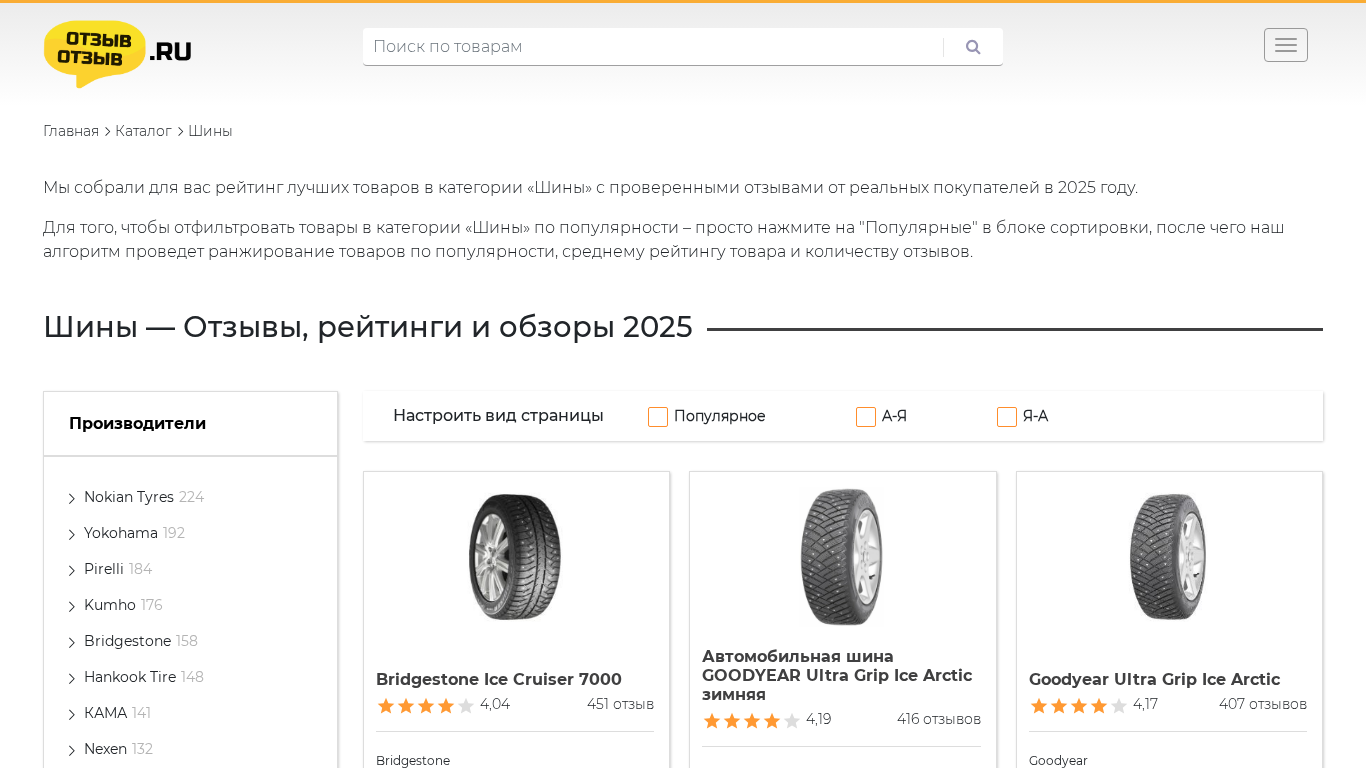Open the GOODYEAR winter tire image
The image size is (1366, 768).
tap(842, 557)
